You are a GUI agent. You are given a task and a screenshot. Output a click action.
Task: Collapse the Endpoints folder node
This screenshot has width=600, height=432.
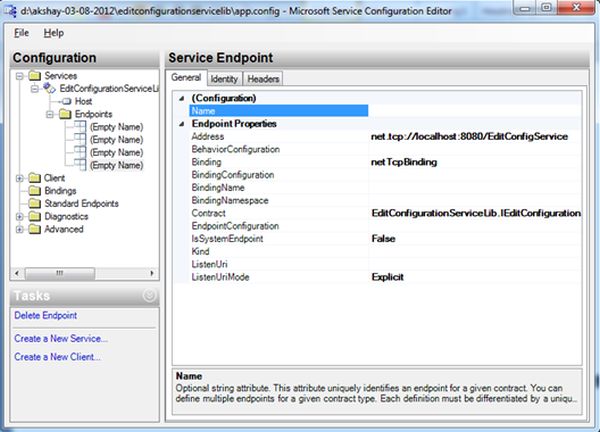(50, 114)
